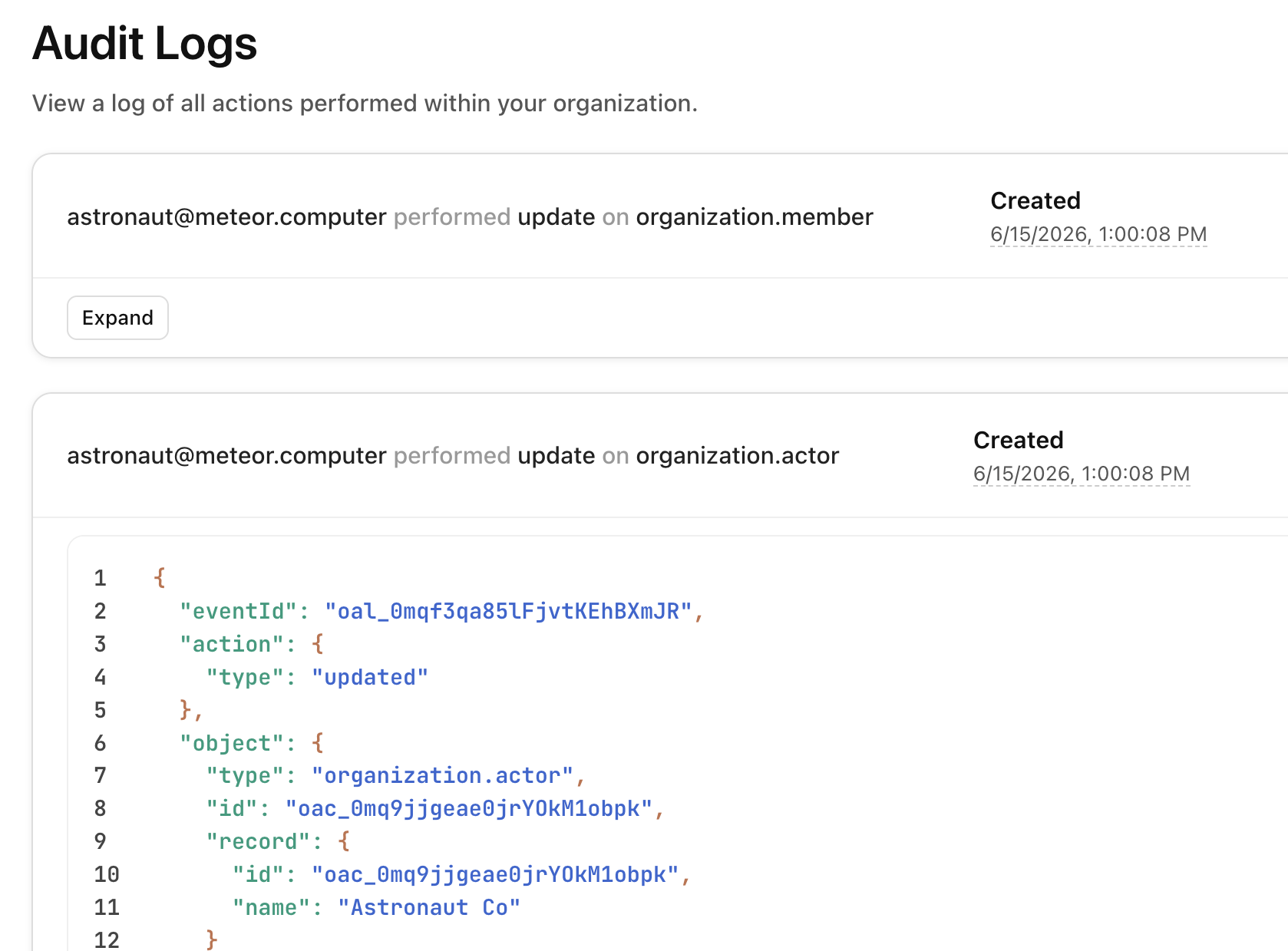Click the Created label in organization.member entry
Screen dimensions: 1288x951
click(x=1035, y=200)
